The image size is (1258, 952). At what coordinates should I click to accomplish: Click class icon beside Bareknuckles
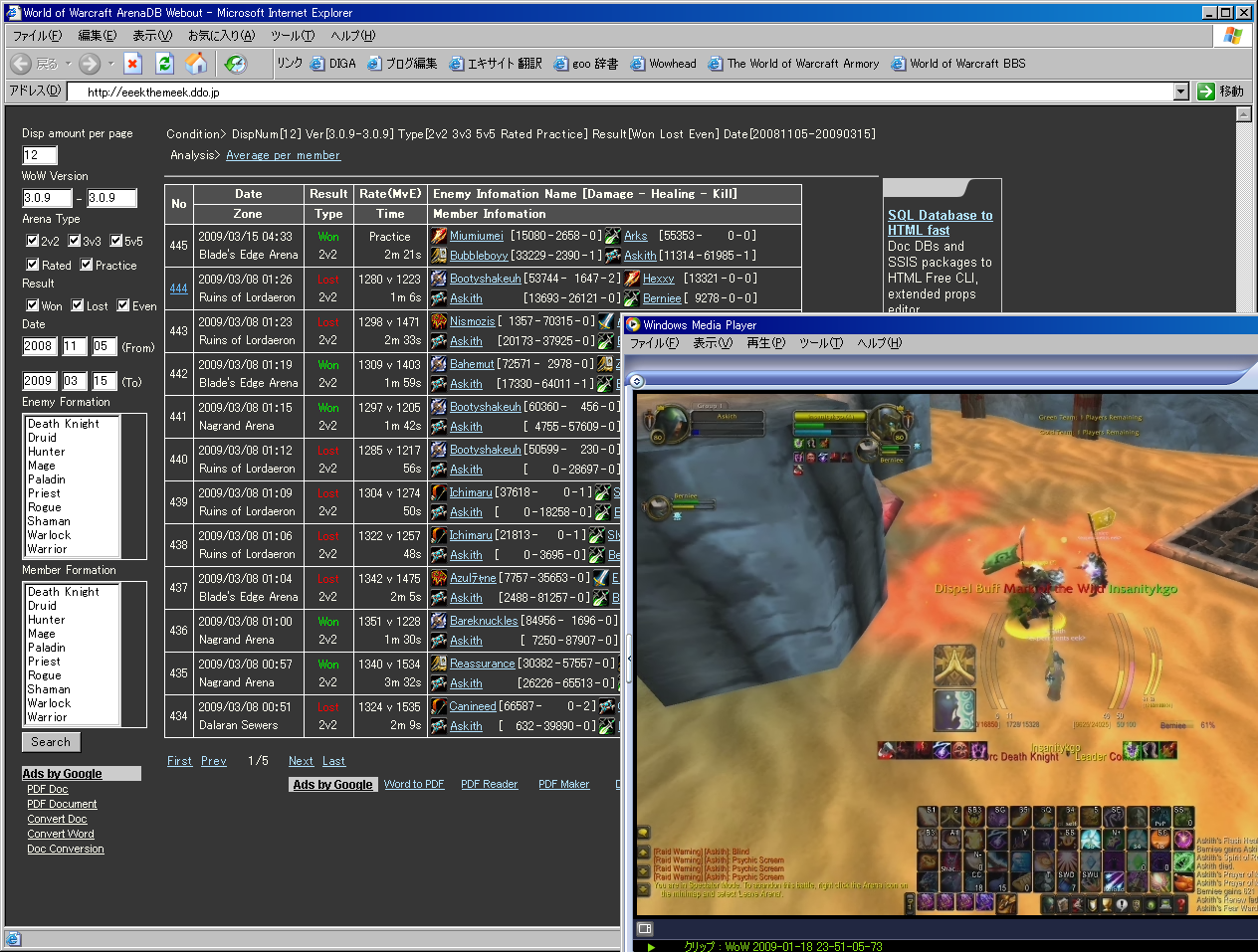click(x=439, y=621)
